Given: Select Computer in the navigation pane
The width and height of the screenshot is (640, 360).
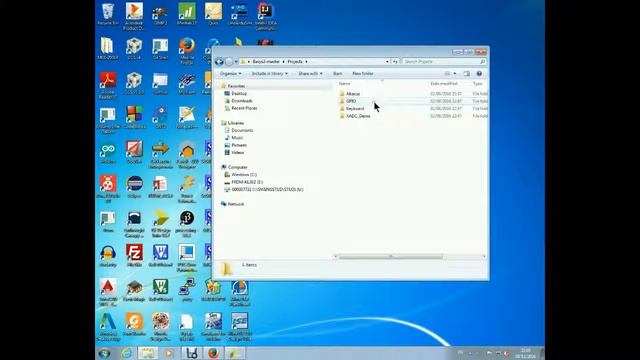Looking at the screenshot, I should [238, 167].
